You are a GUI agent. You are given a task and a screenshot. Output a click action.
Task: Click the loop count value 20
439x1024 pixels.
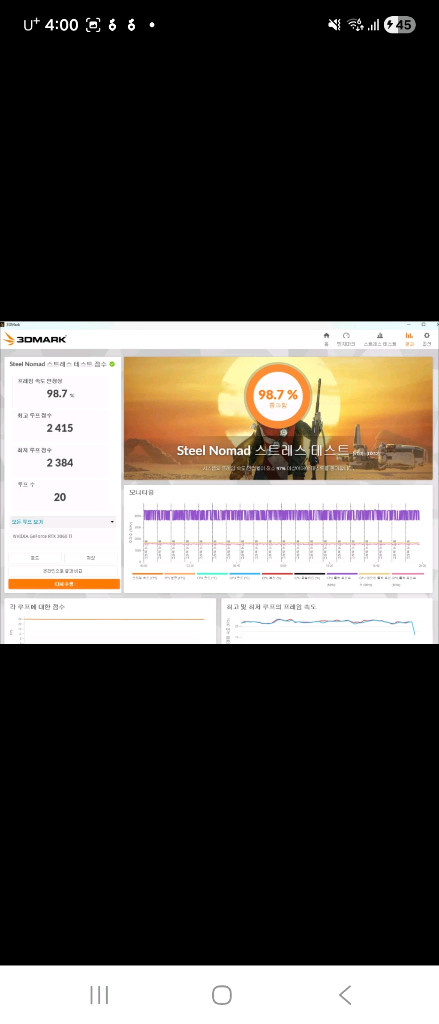[x=59, y=498]
